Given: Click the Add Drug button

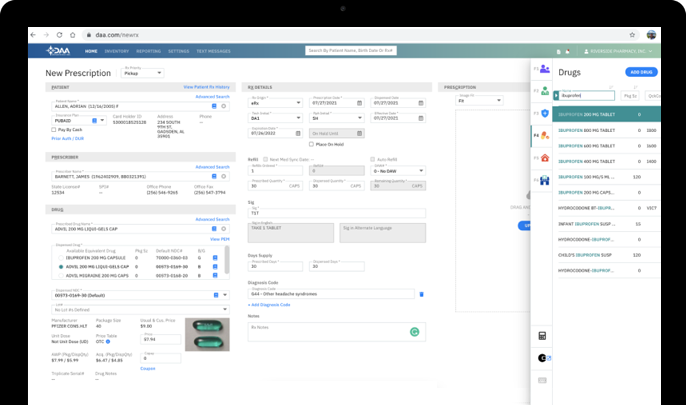Looking at the screenshot, I should pos(640,72).
